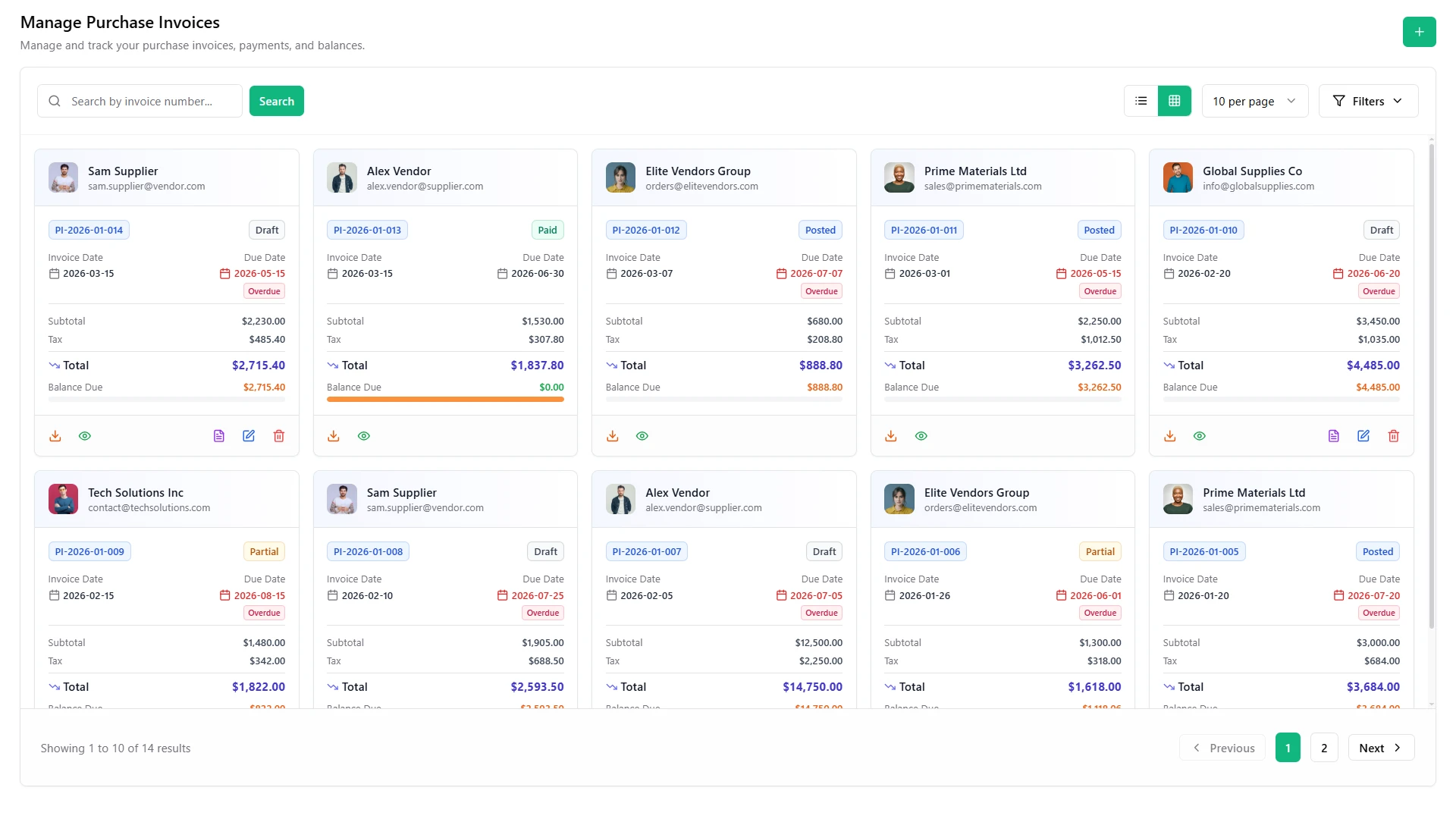Screen dimensions: 1456x819
Task: Click email info@globalsupplies.com
Action: [x=1258, y=187]
